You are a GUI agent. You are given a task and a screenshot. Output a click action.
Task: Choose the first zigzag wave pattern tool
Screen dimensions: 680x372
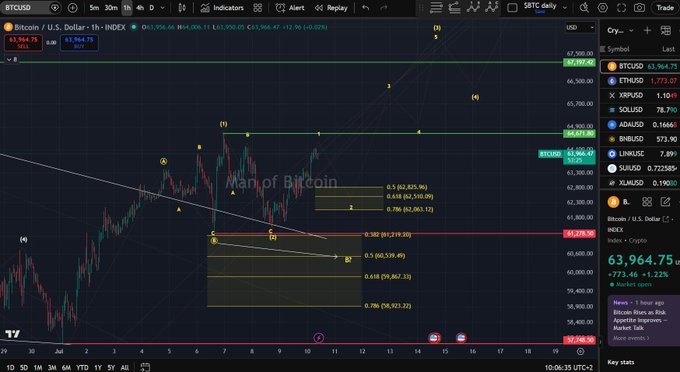(473, 7)
